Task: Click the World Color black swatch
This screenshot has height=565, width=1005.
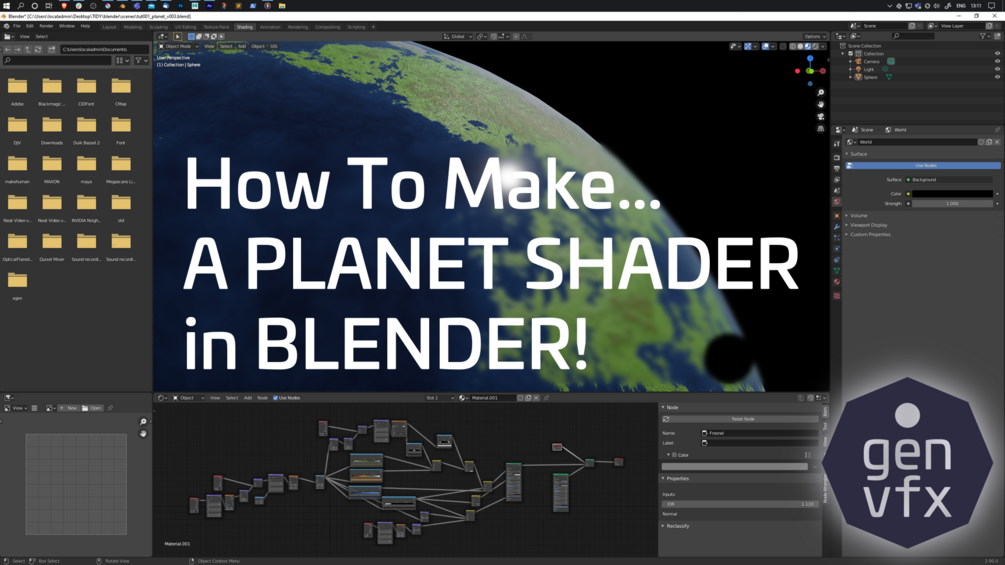Action: 952,193
